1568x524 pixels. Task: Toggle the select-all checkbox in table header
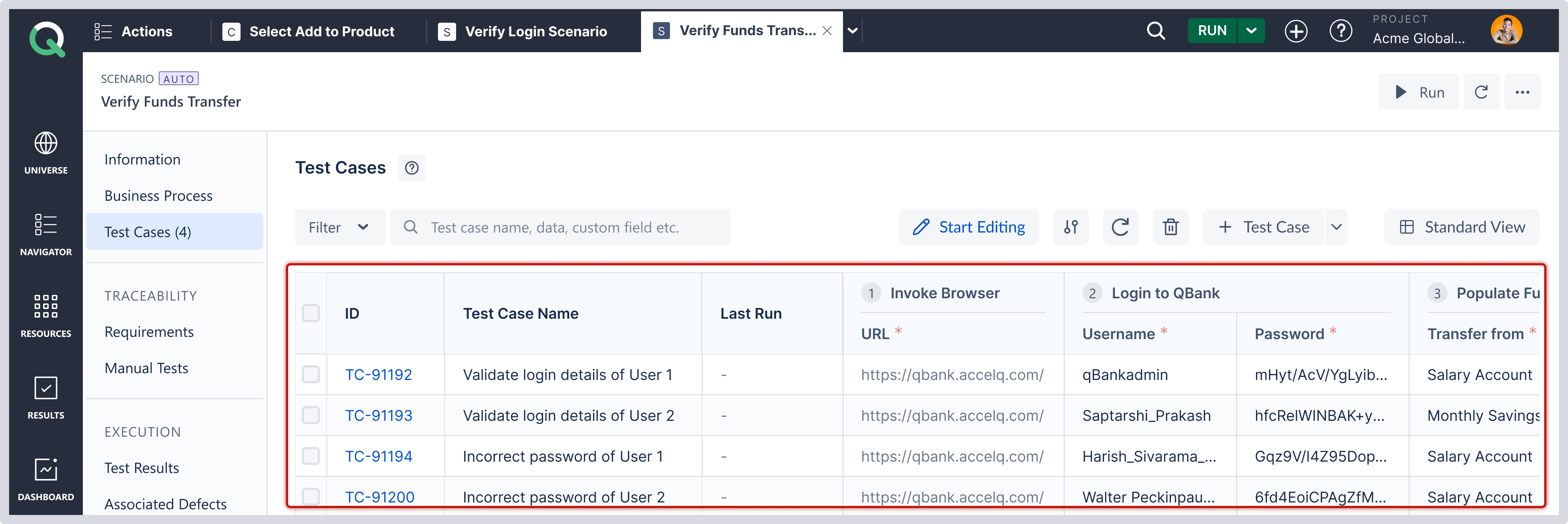point(311,313)
